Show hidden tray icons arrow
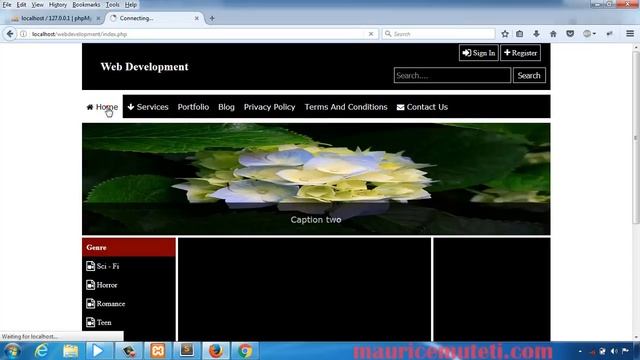This screenshot has height=360, width=640. click(580, 351)
